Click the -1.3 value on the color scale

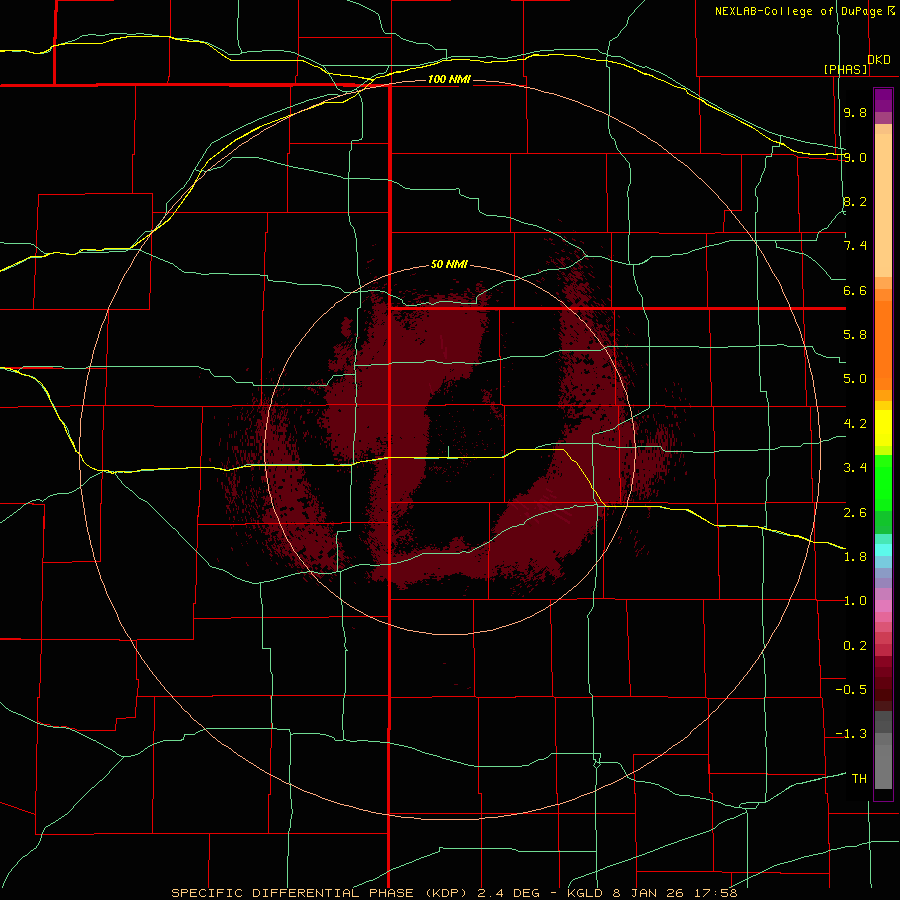click(x=851, y=734)
